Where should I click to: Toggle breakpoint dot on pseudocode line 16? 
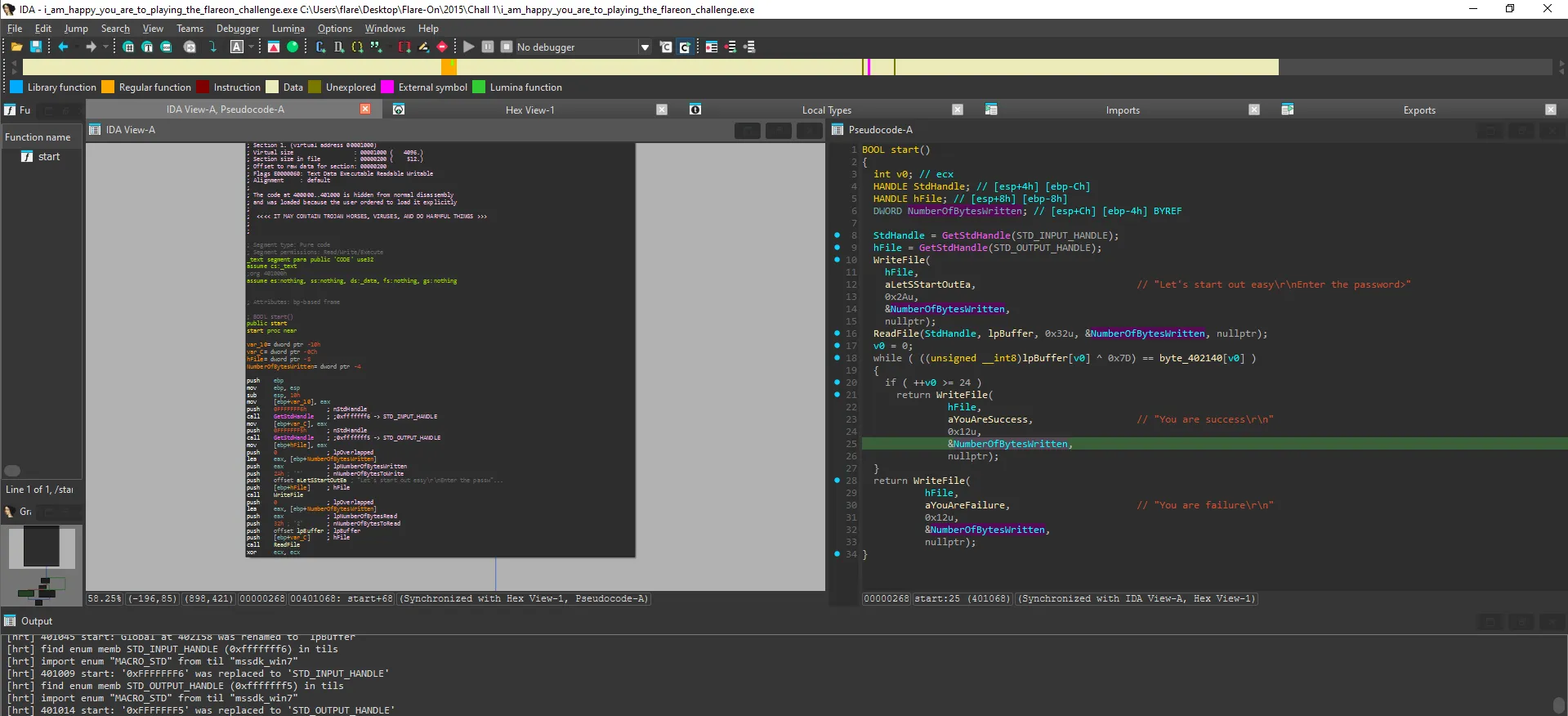pos(837,333)
